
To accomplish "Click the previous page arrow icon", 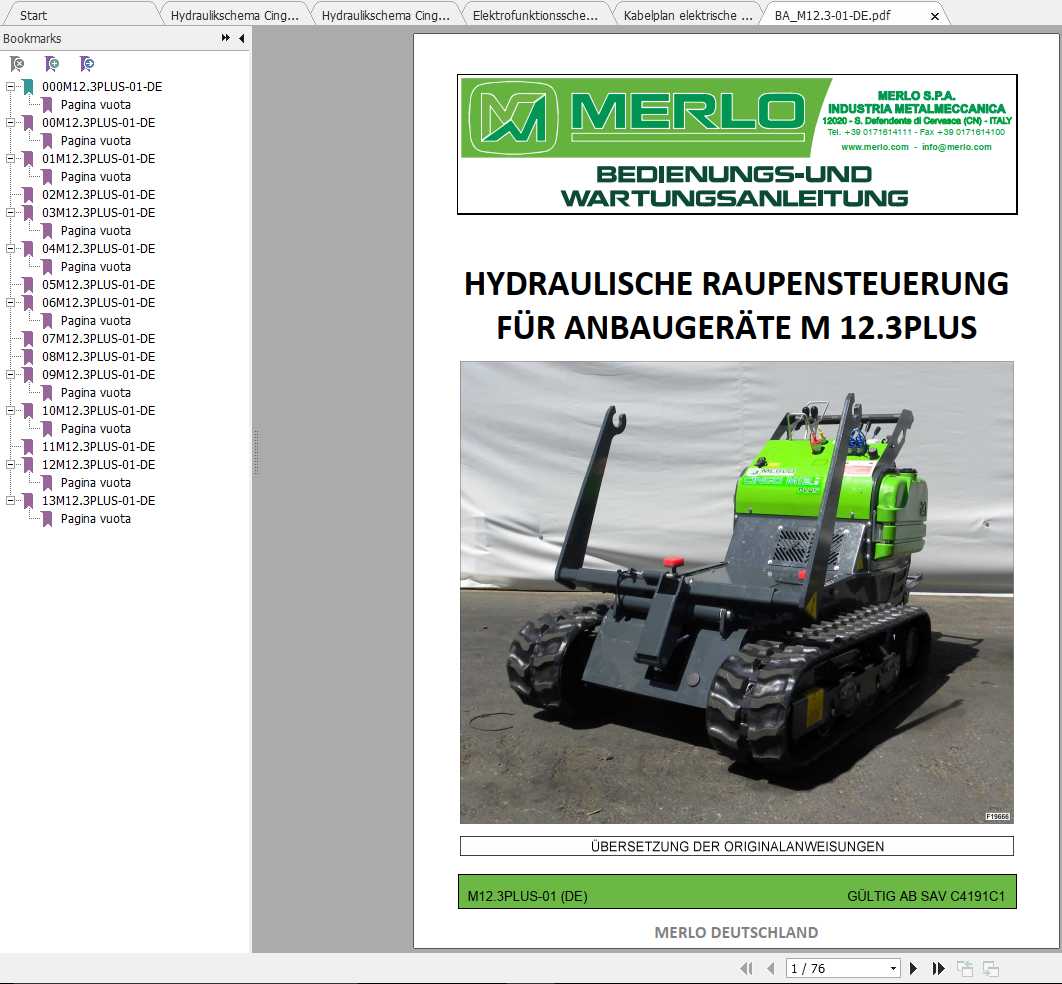I will click(x=770, y=968).
